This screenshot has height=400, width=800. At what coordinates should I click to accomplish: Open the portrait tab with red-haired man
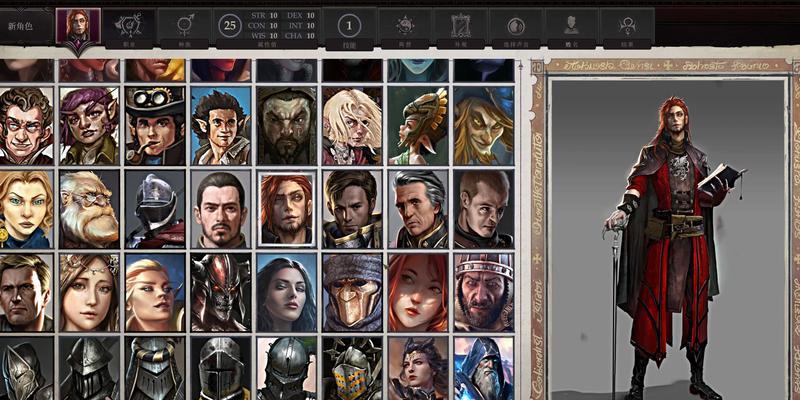(x=78, y=26)
